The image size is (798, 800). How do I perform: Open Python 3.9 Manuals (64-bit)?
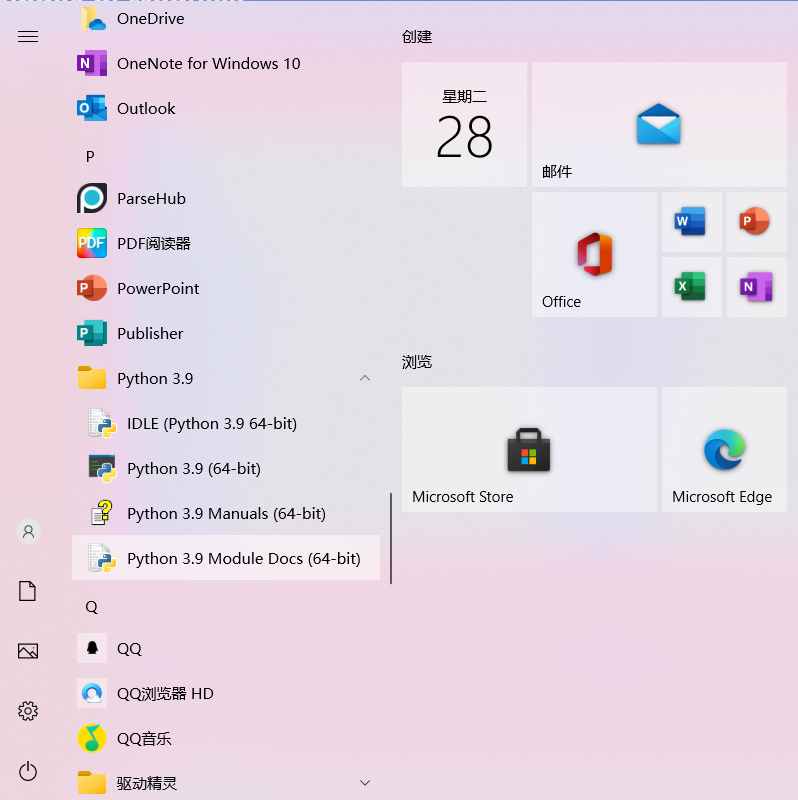(226, 513)
